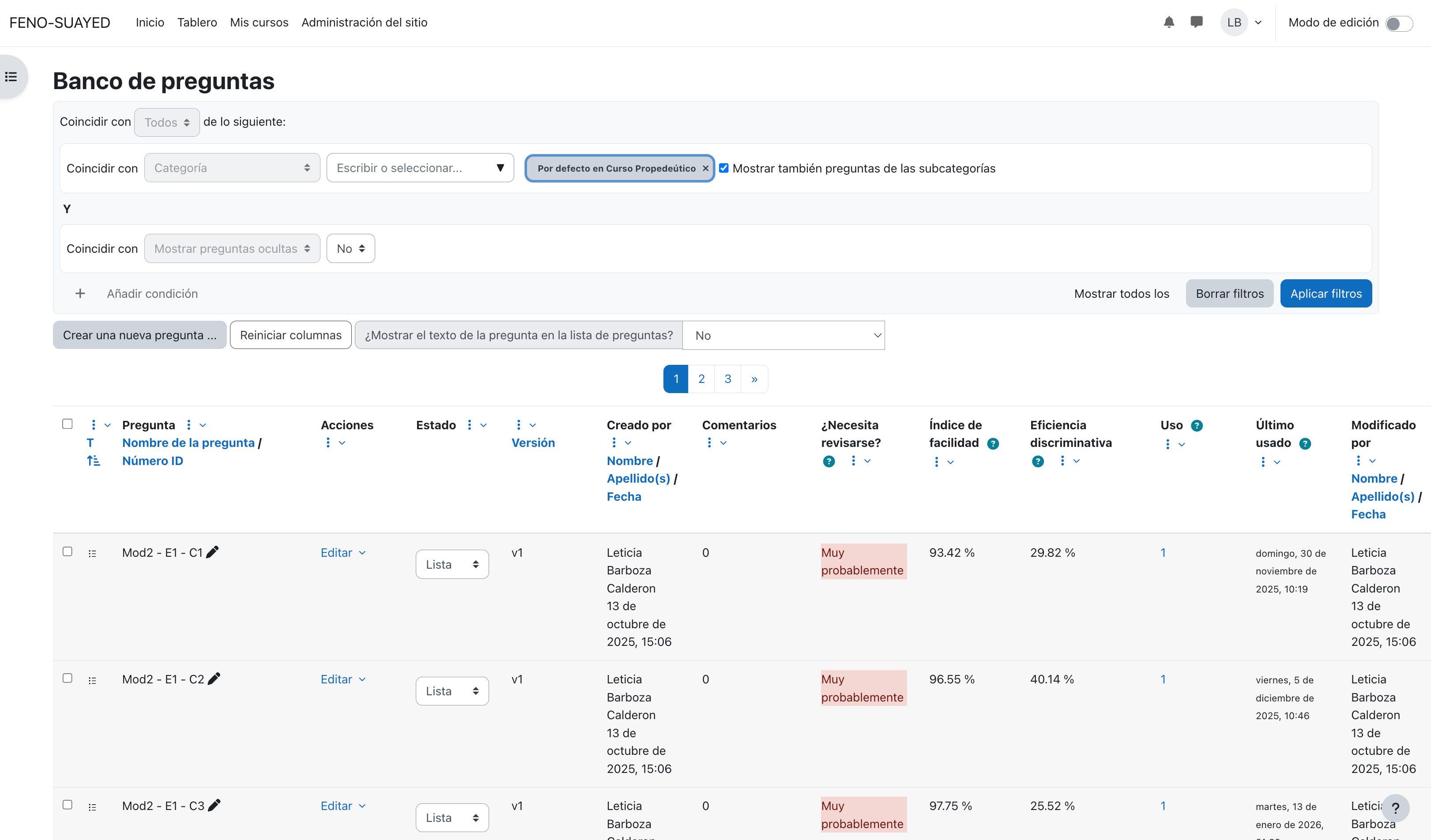Select checkbox for Mod2 - E1 - C1
Image resolution: width=1431 pixels, height=840 pixels.
pos(67,551)
